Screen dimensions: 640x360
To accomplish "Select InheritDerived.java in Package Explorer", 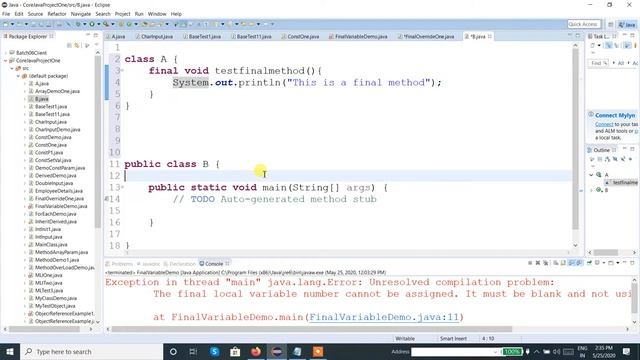I will point(56,222).
